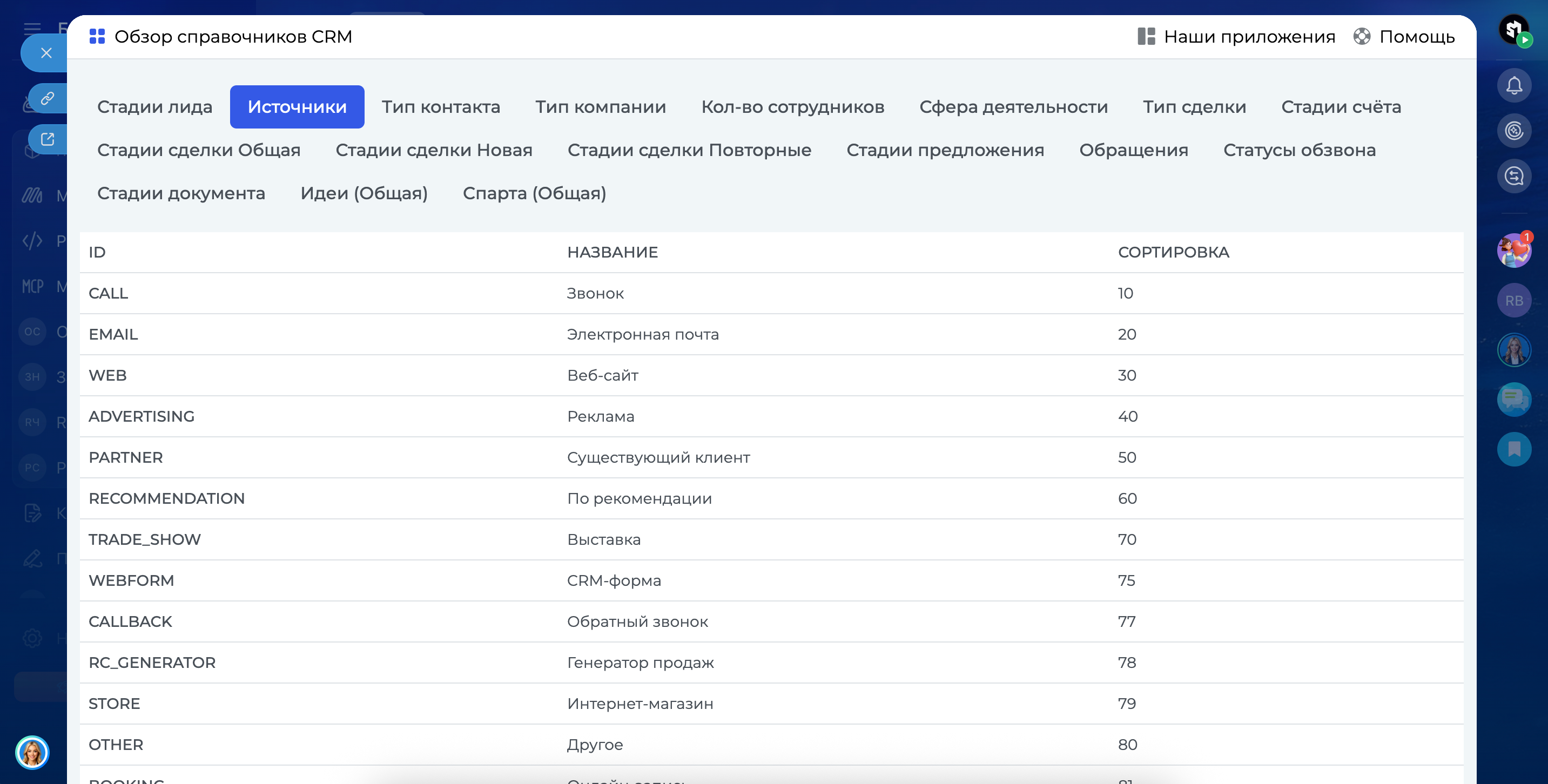Close the slider panel with X button
The image size is (1548, 784).
[46, 53]
